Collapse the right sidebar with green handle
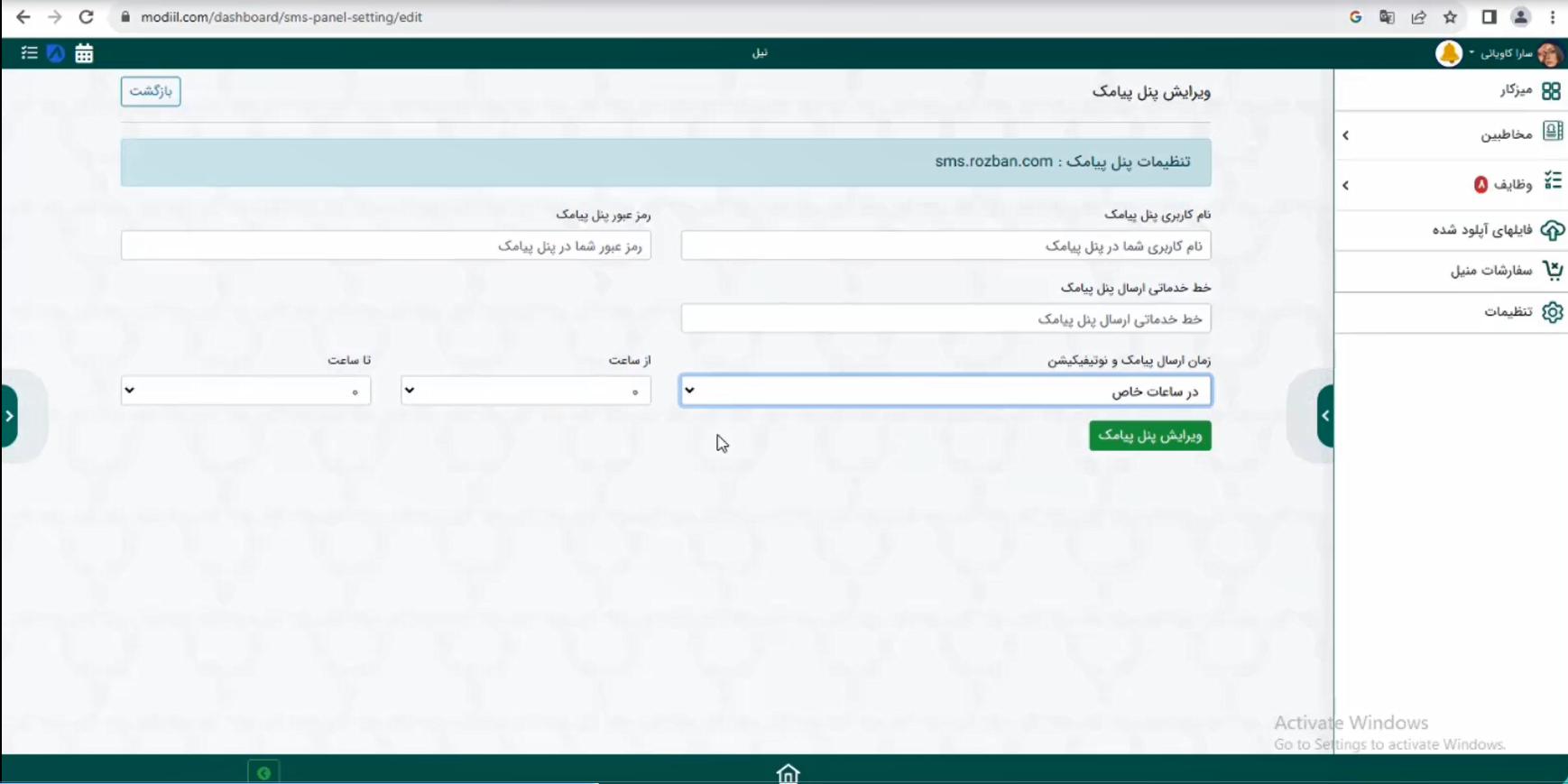 tap(1324, 416)
